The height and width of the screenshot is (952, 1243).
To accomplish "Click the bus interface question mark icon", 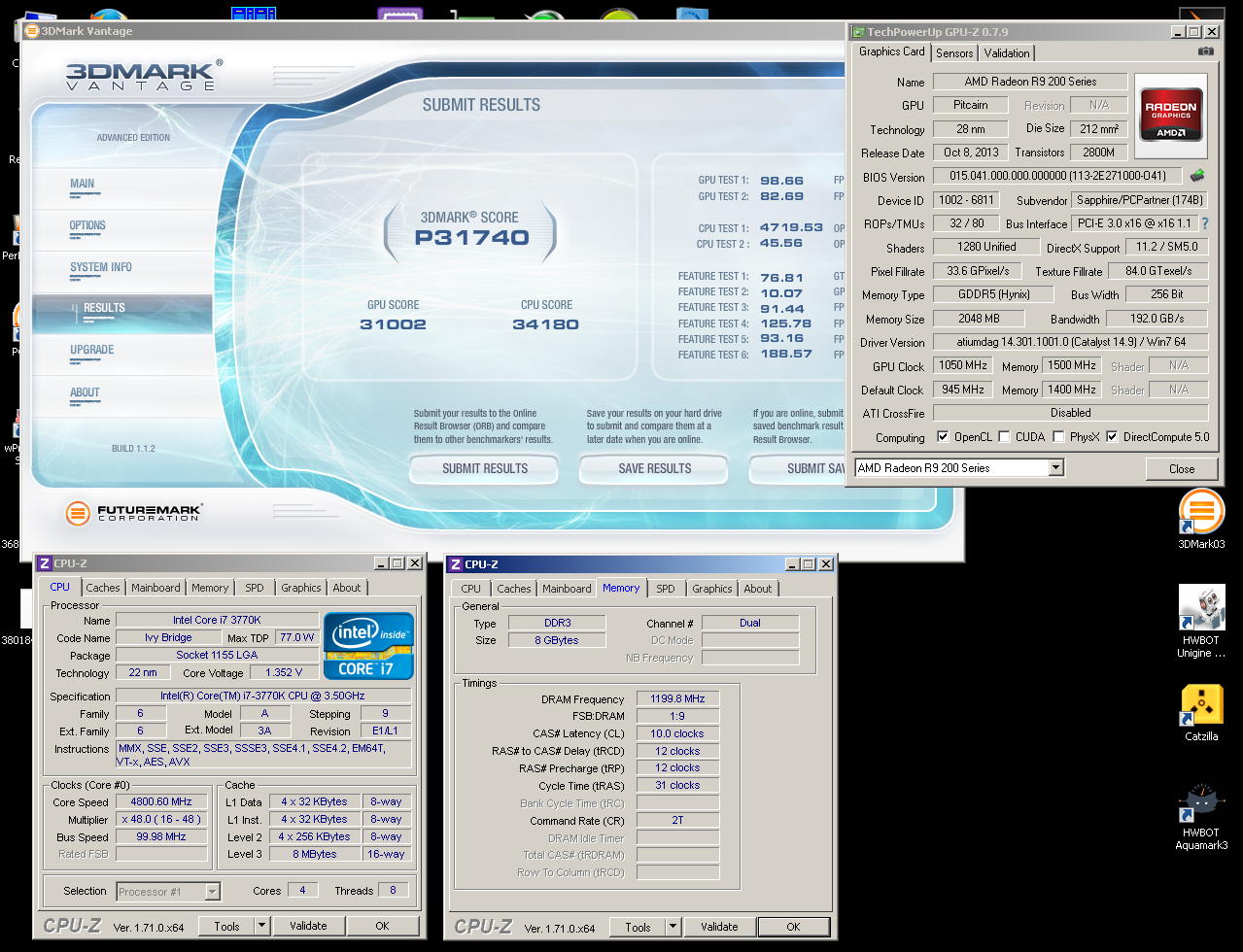I will [1205, 223].
